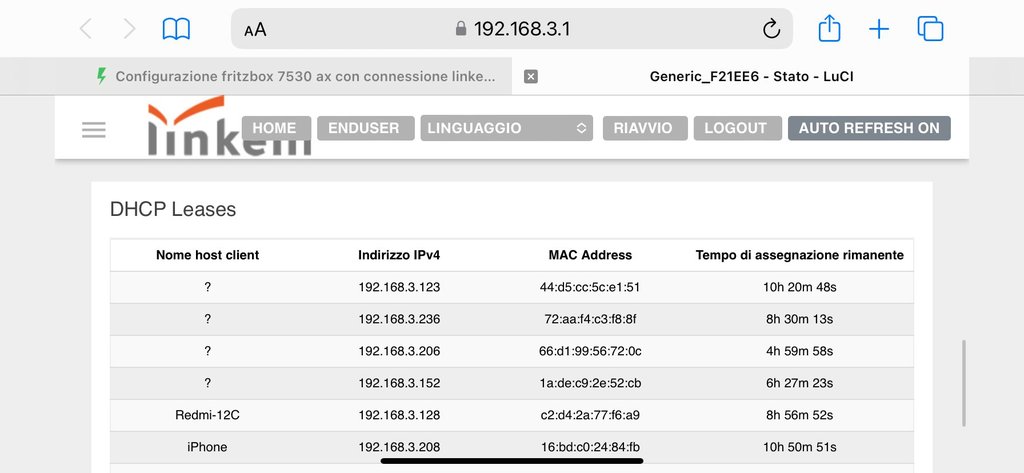Open the hamburger menu on Linkem page
The width and height of the screenshot is (1024, 473).
94,130
